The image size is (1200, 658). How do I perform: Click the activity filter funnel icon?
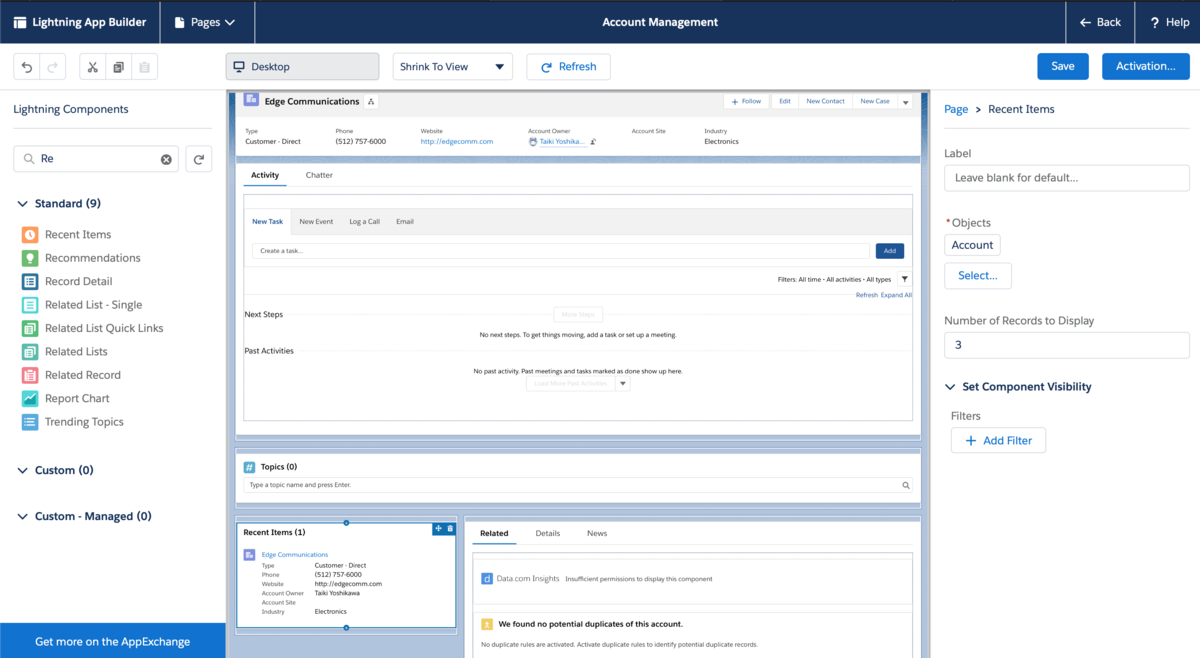click(904, 279)
